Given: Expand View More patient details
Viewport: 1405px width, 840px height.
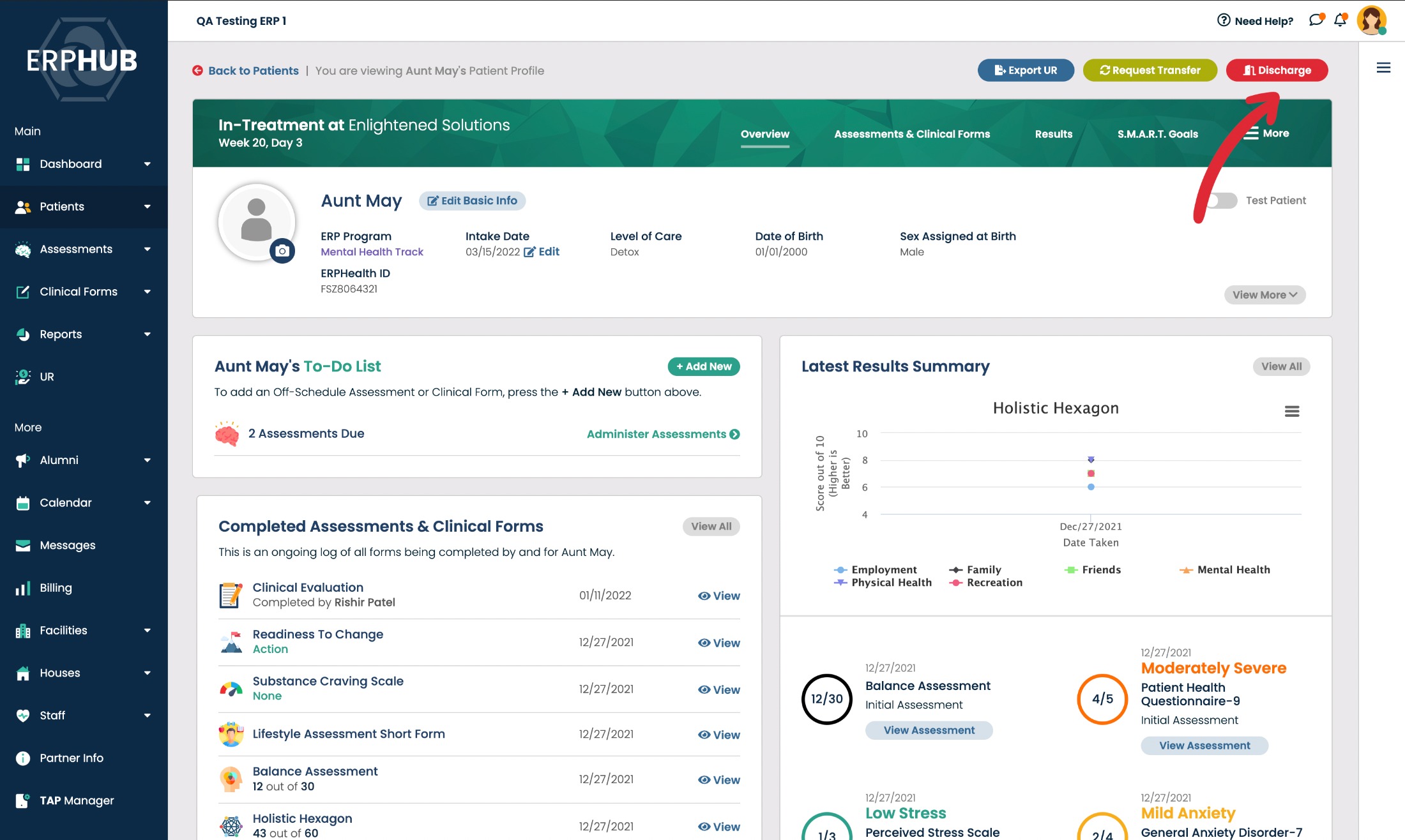Looking at the screenshot, I should [x=1264, y=295].
